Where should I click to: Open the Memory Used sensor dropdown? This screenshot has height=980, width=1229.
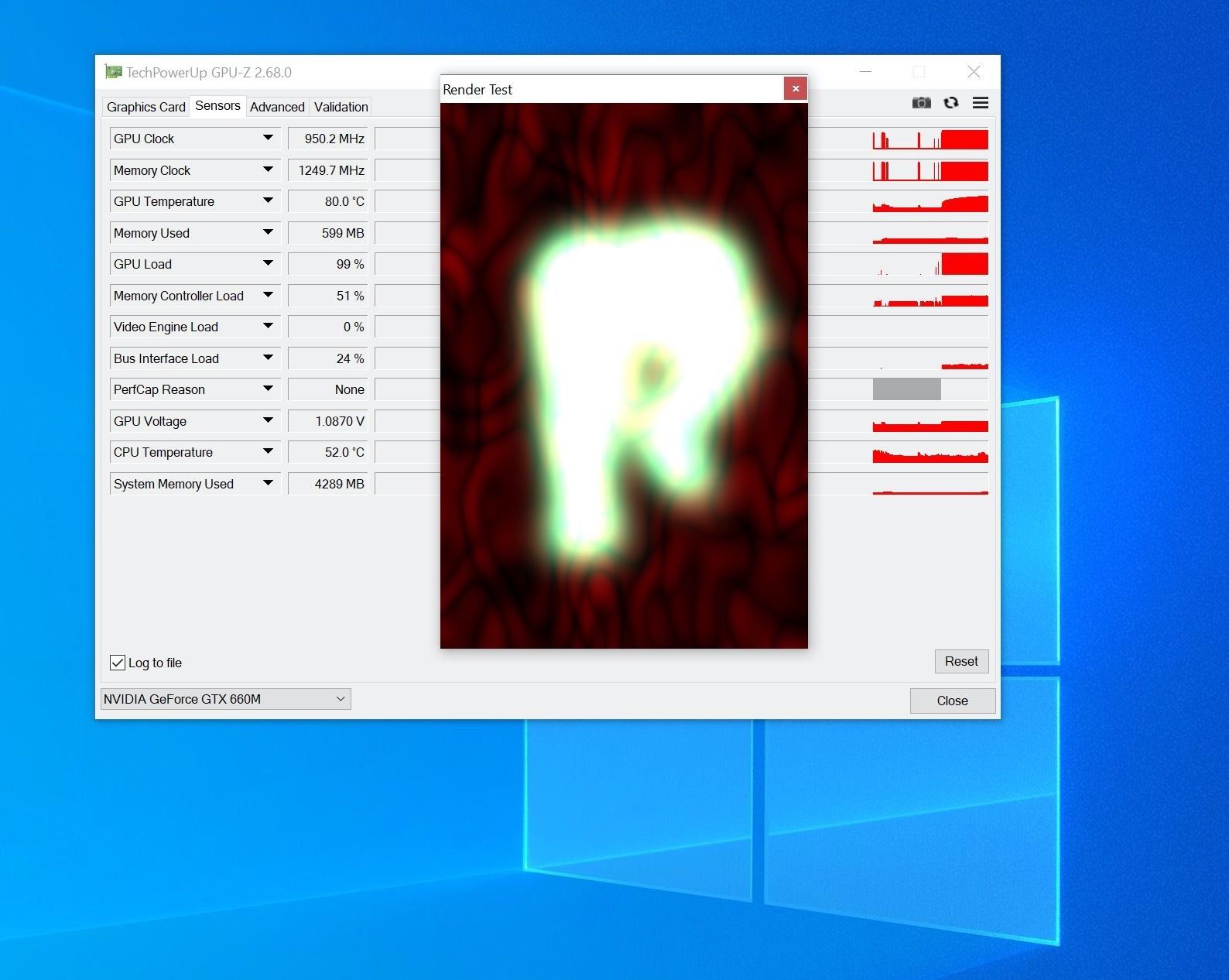(x=268, y=233)
